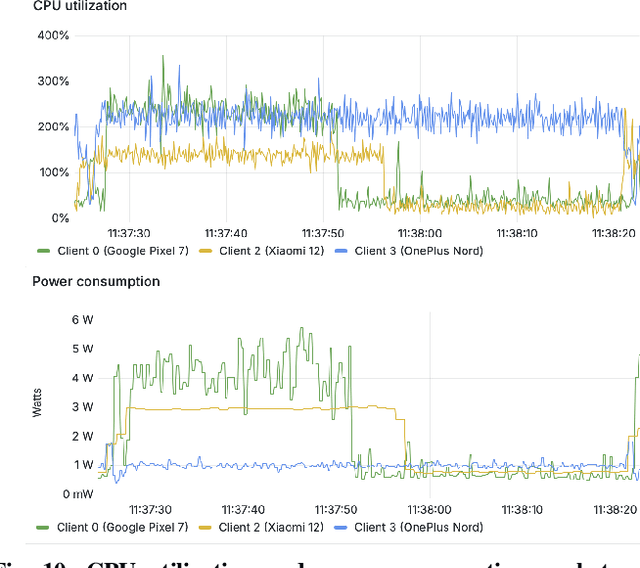Click yellow Client 2 swatch in Power consumption legend
The height and width of the screenshot is (568, 640).
[207, 528]
